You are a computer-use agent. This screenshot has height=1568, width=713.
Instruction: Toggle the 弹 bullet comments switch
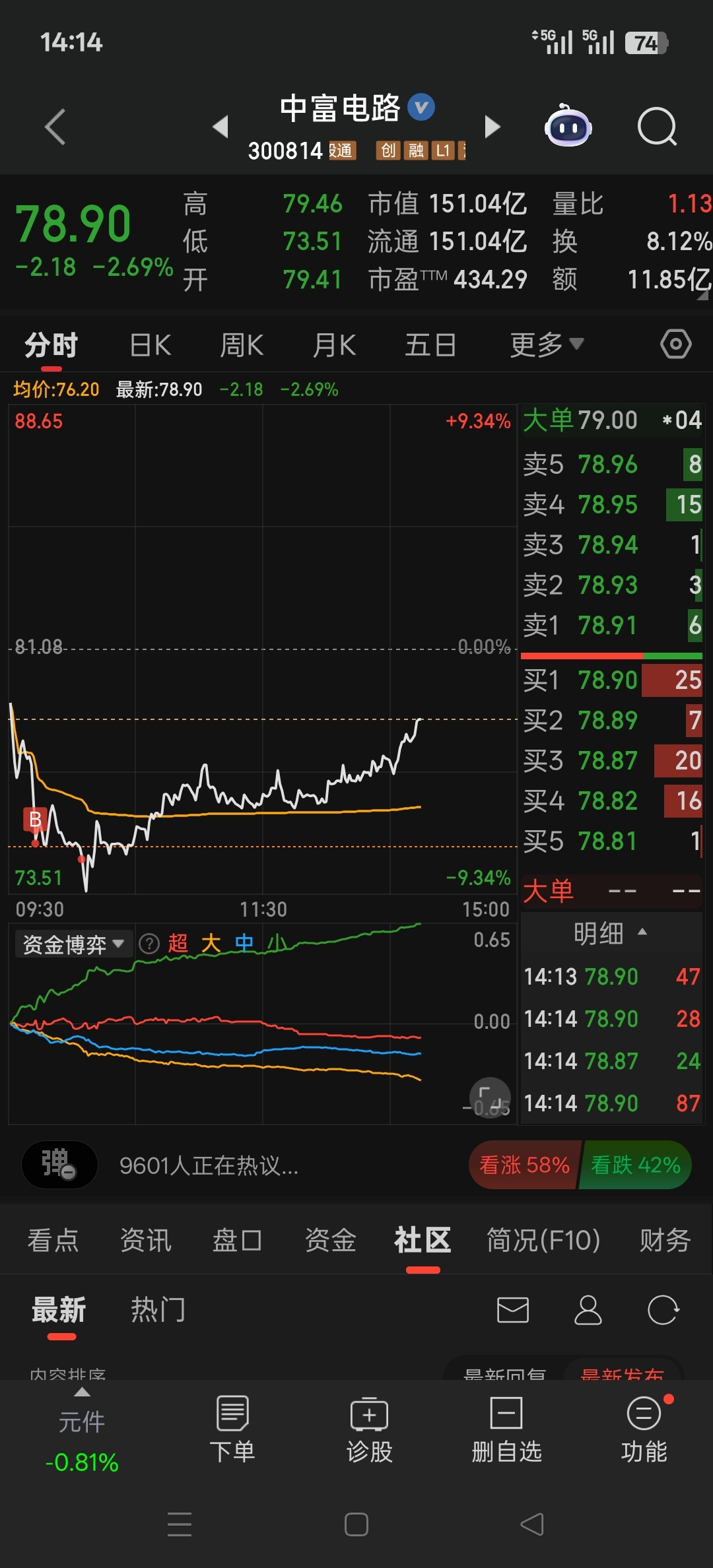[59, 1165]
